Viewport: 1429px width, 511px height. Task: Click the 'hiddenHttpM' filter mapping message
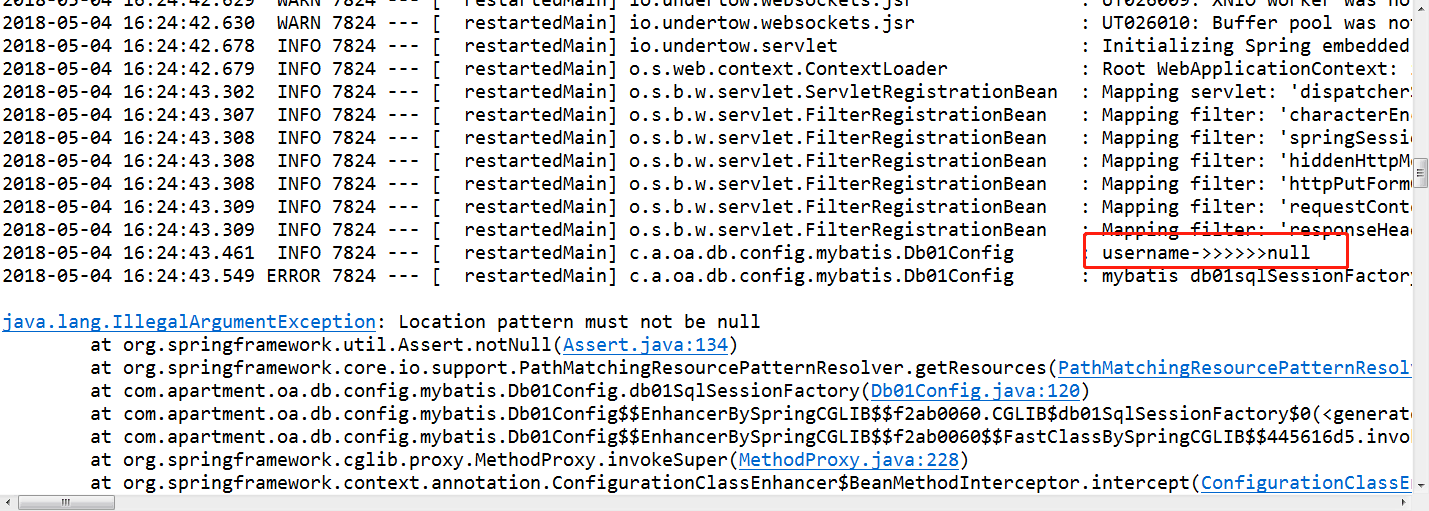[1255, 161]
